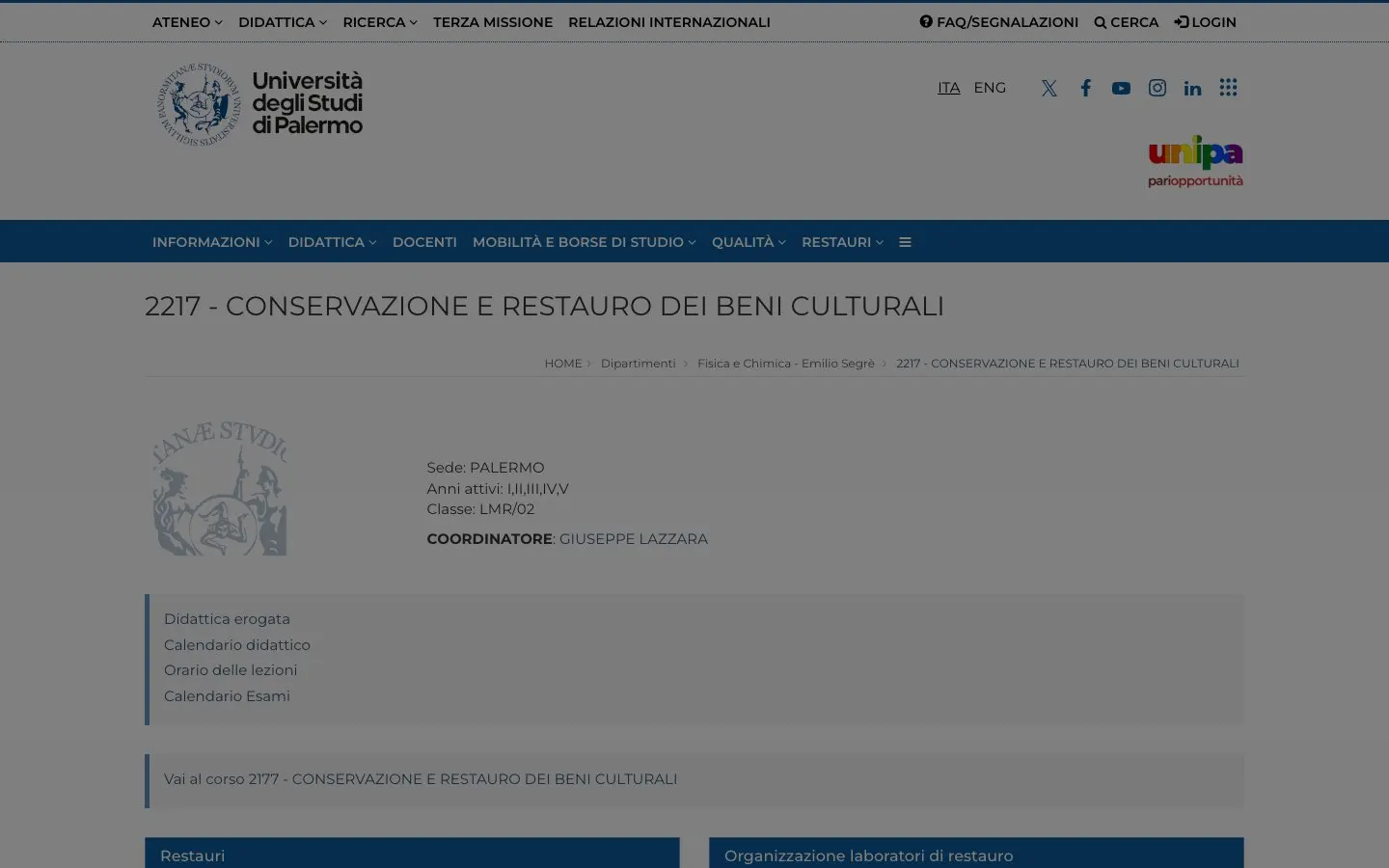
Task: Click the Anni attivi: I,II,III,IV,V text
Action: click(498, 489)
